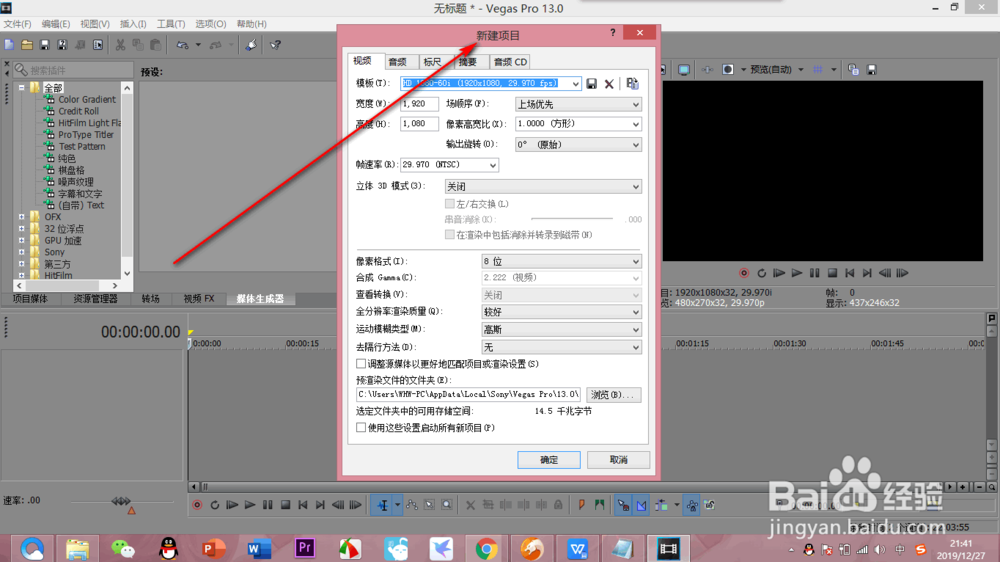Viewport: 1000px width, 562px height.
Task: Click the Insert Region green icon
Action: pyautogui.click(x=599, y=505)
